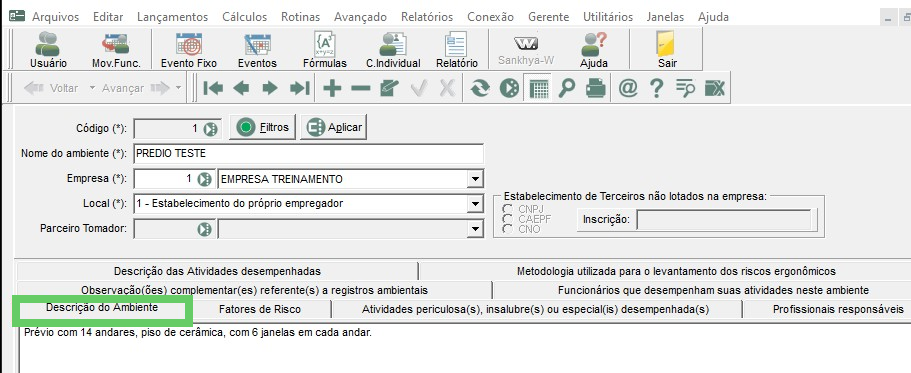
Task: Click the refresh arrows icon
Action: point(480,88)
